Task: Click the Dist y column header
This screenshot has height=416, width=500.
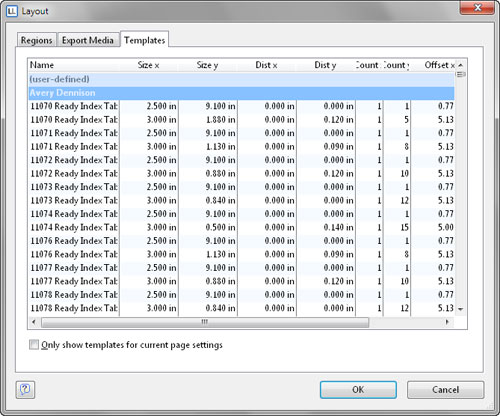Action: pyautogui.click(x=326, y=65)
